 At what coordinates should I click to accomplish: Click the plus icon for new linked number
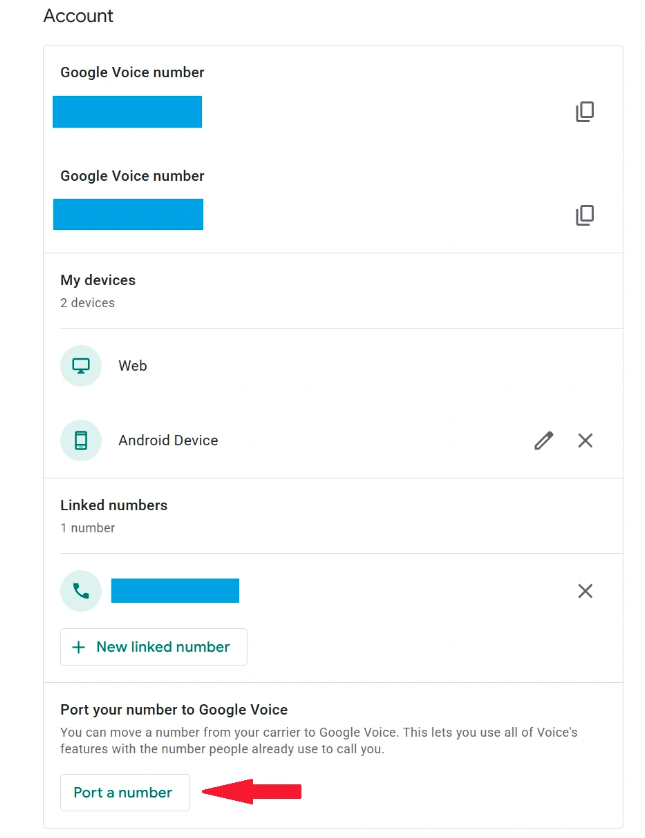79,647
